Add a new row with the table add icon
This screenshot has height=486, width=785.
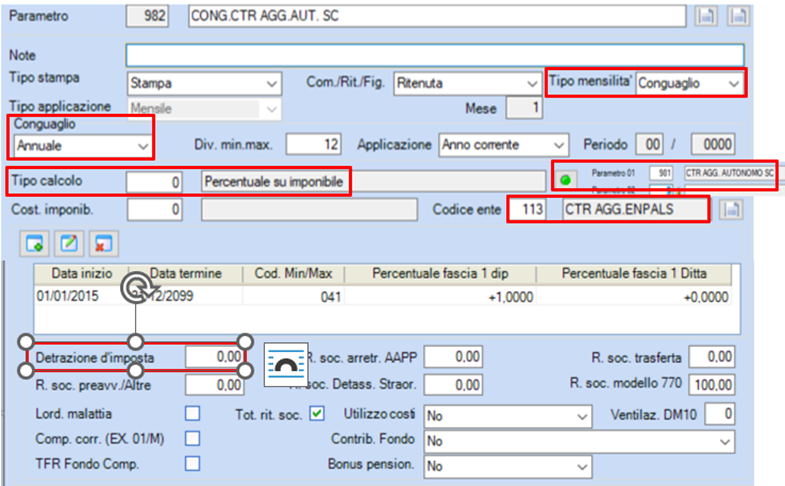[x=34, y=244]
